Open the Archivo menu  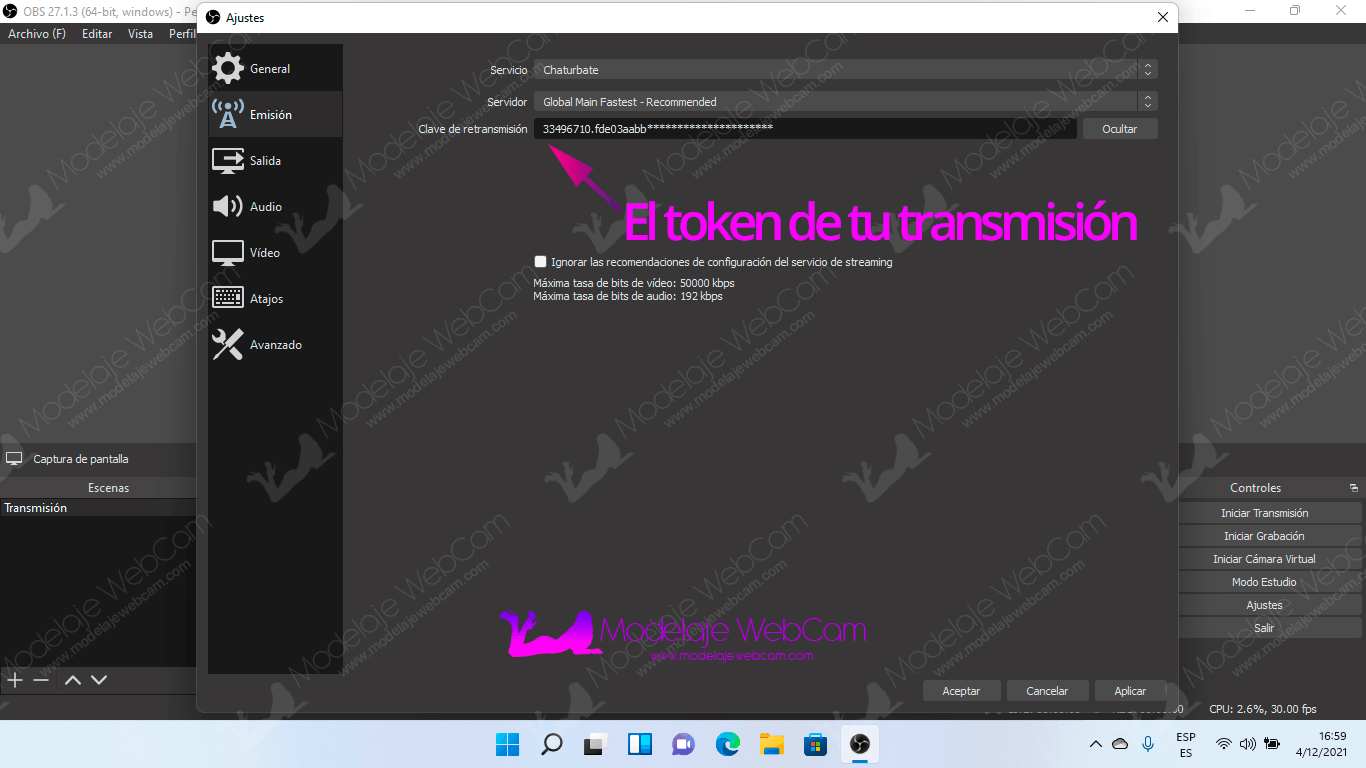coord(36,34)
